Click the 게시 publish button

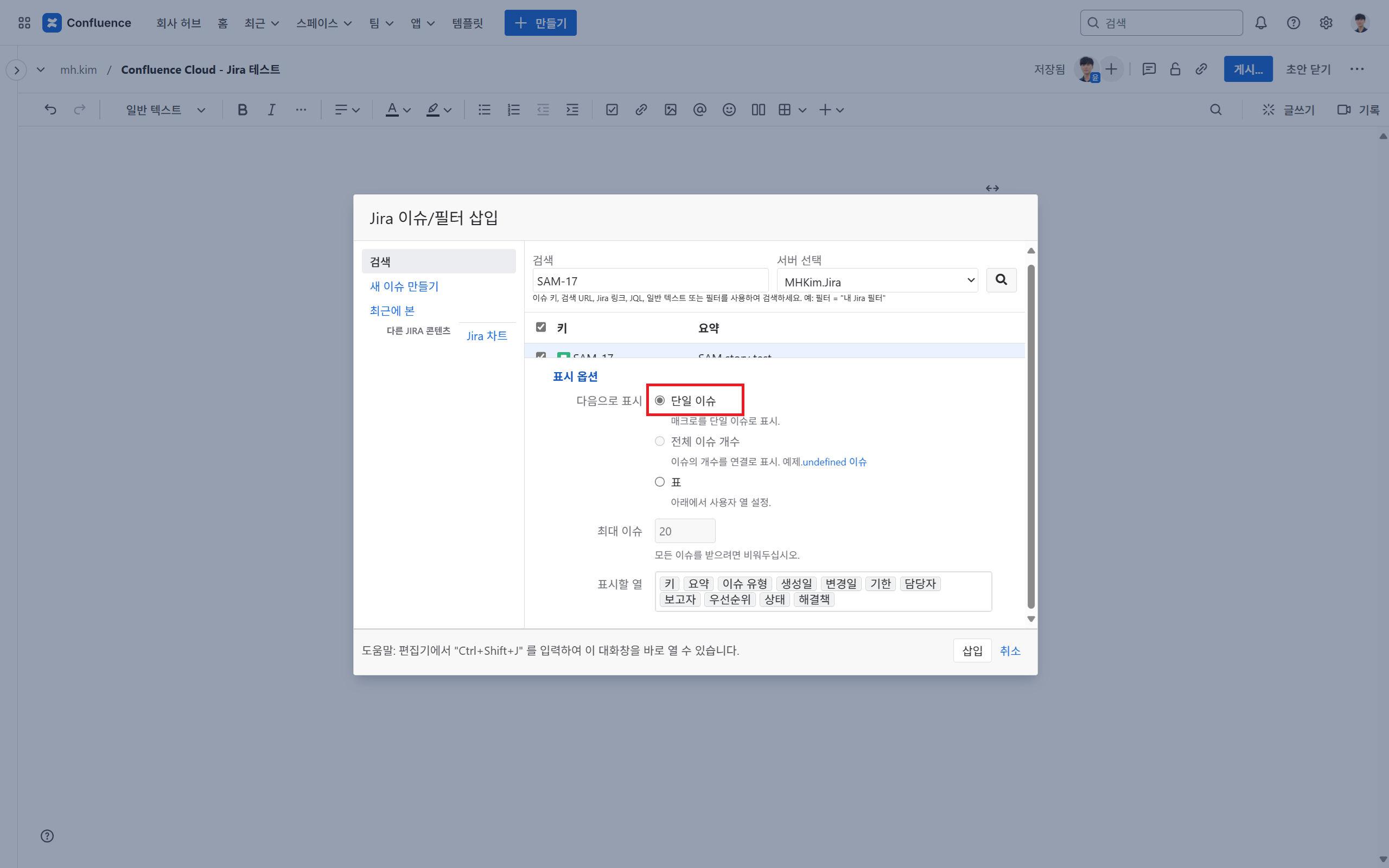click(x=1248, y=69)
